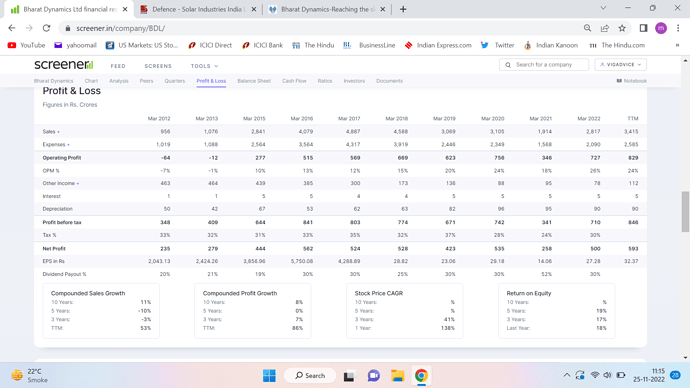
Task: Open ICICI Bank bookmark
Action: [262, 45]
